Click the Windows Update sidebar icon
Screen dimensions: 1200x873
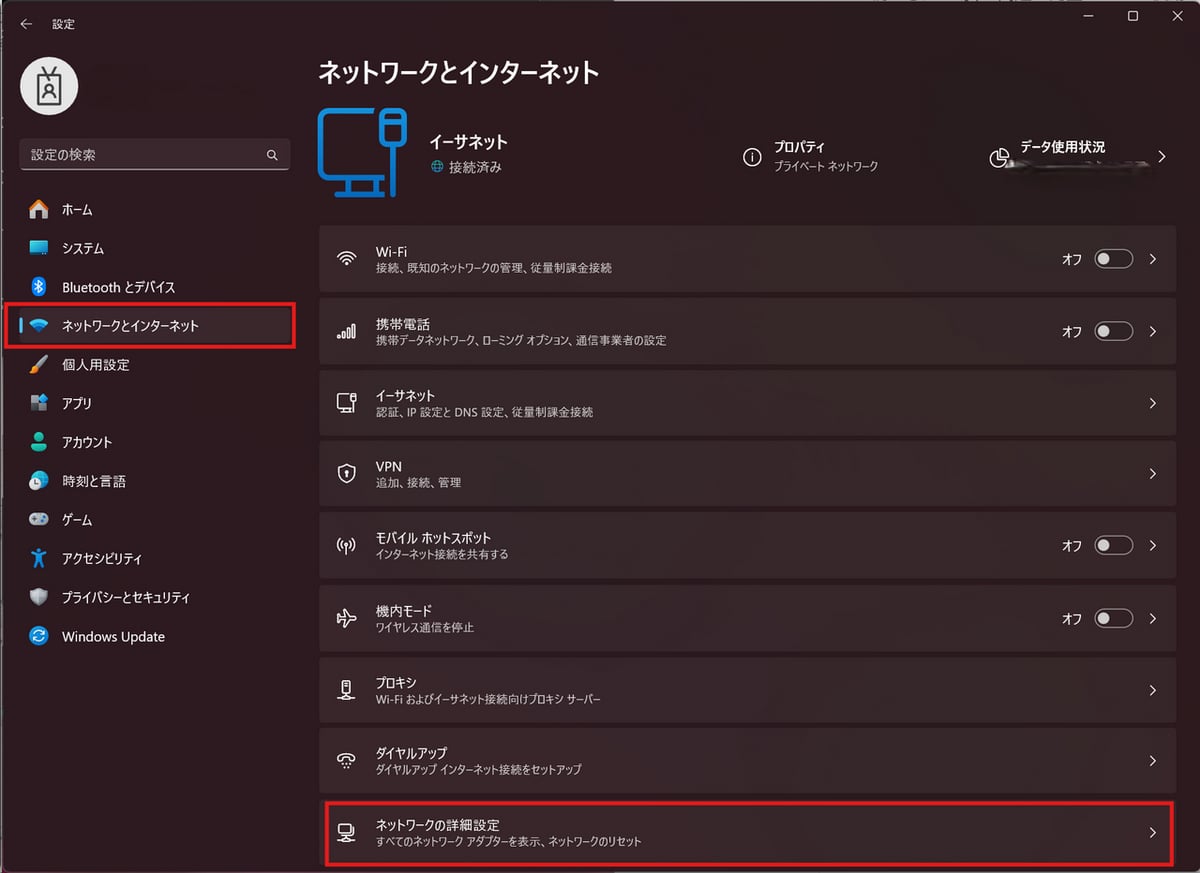(x=39, y=637)
